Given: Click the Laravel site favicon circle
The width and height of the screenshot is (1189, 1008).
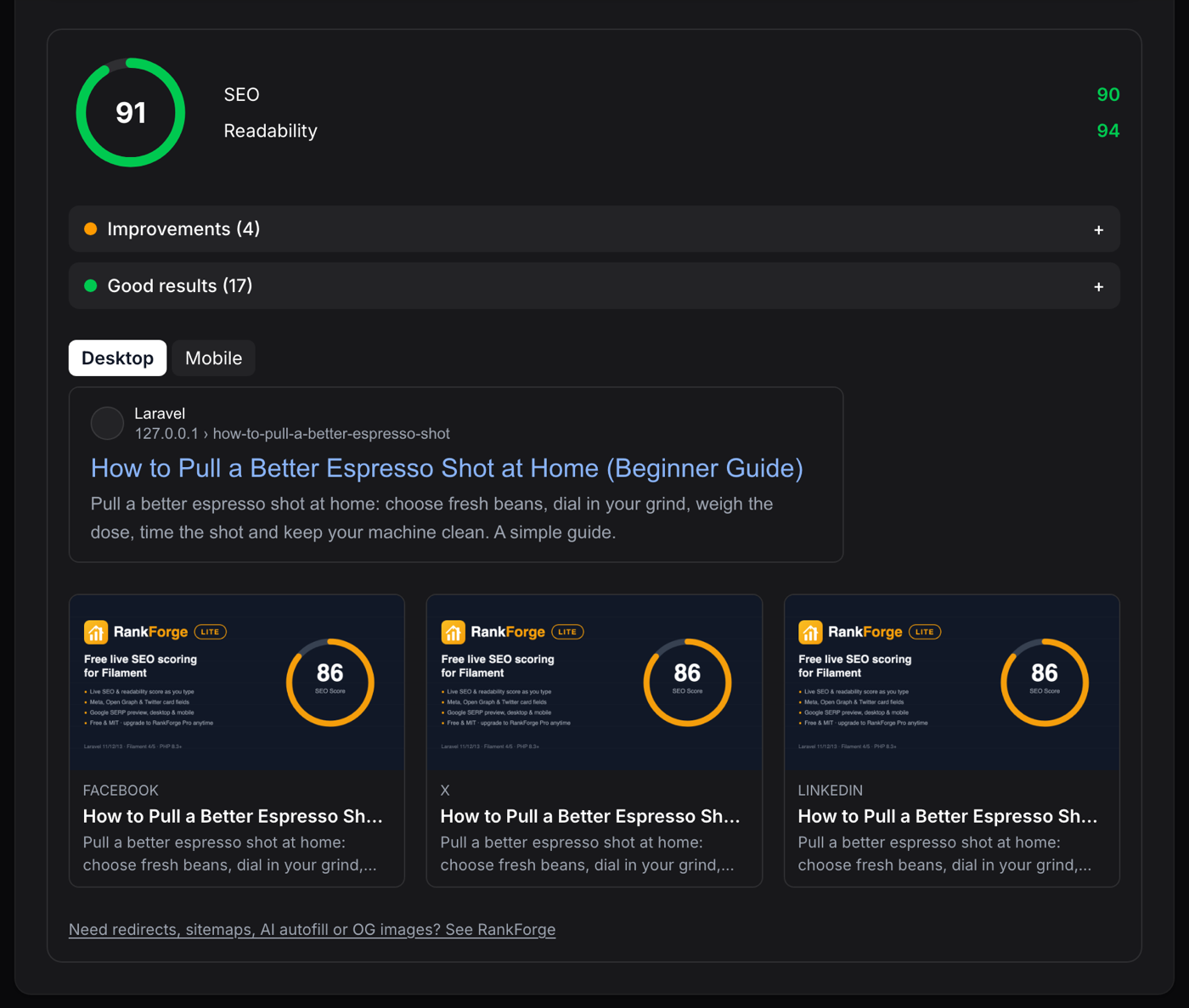Looking at the screenshot, I should coord(107,423).
